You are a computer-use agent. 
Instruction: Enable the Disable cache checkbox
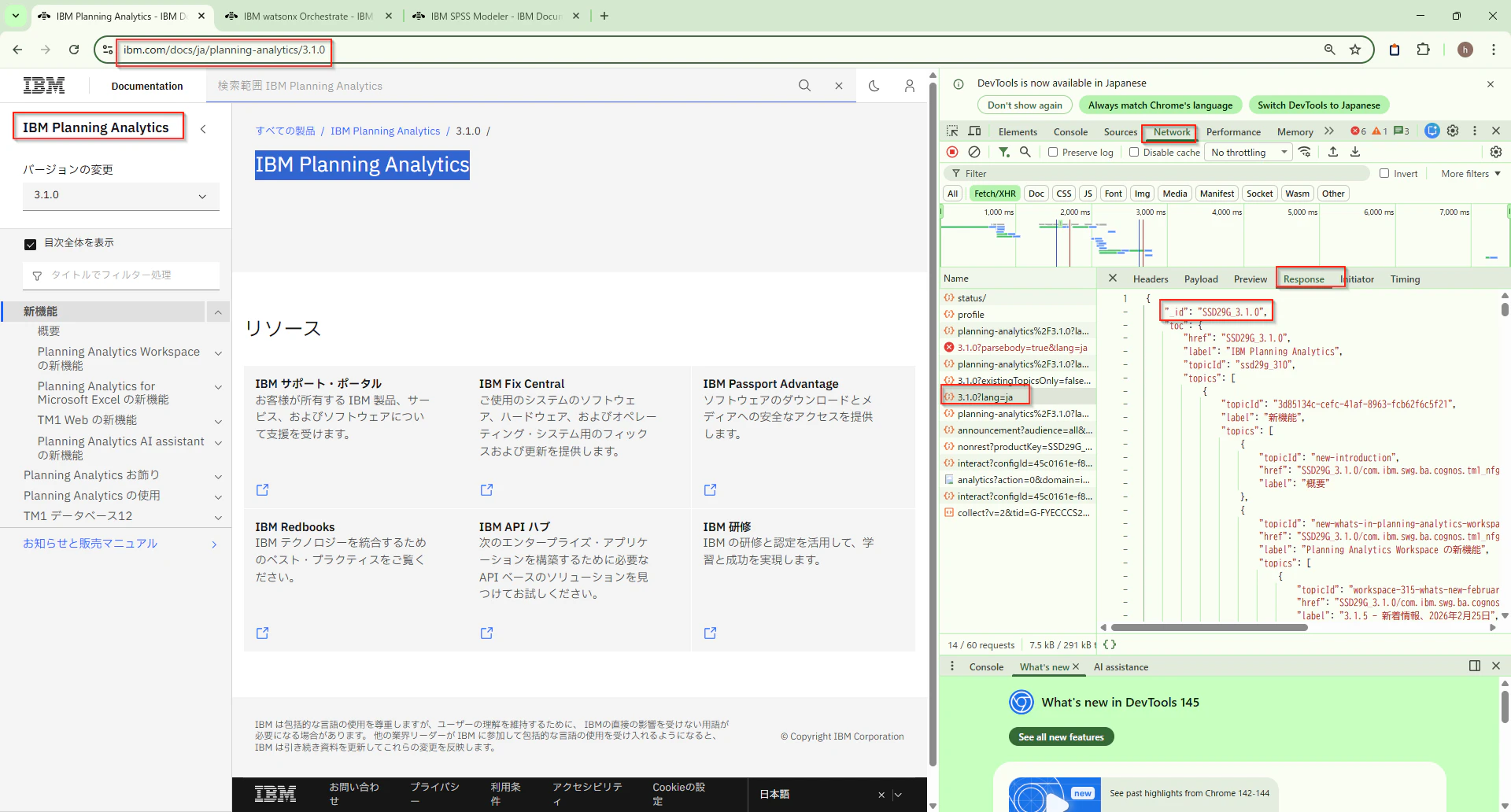click(1134, 152)
